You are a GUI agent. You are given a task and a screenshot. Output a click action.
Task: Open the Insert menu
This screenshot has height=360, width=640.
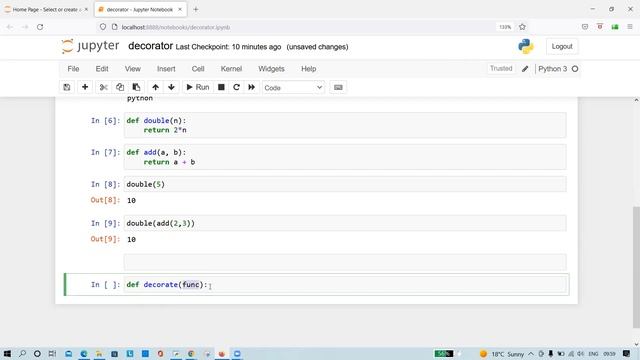pyautogui.click(x=166, y=69)
